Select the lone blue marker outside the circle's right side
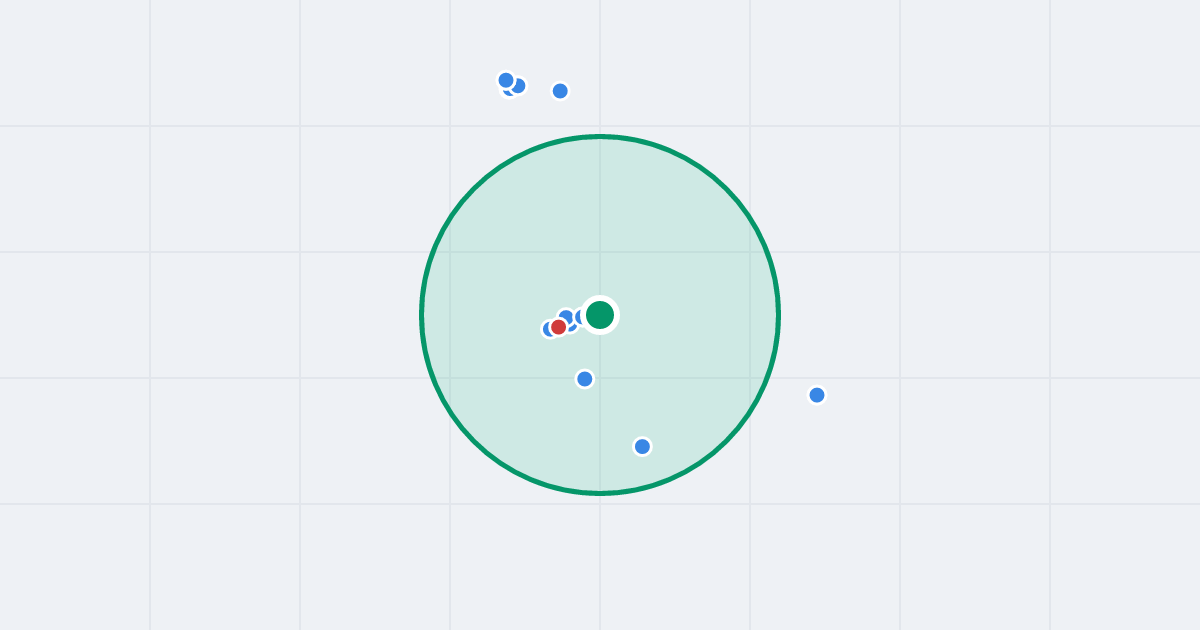Viewport: 1200px width, 630px height. click(817, 395)
